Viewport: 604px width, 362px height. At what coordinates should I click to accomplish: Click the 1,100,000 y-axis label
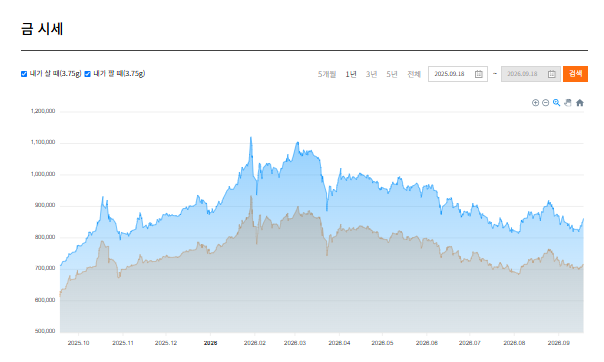point(43,142)
